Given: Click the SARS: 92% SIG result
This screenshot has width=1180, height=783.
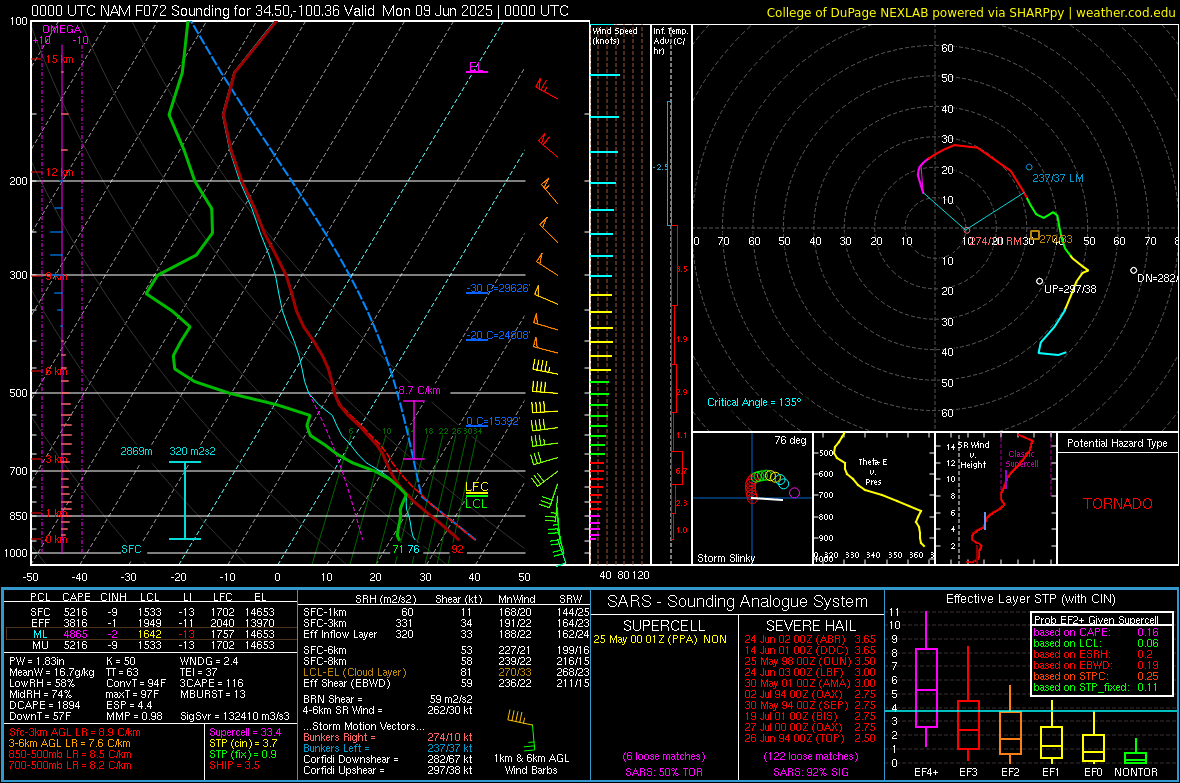Looking at the screenshot, I should (810, 772).
